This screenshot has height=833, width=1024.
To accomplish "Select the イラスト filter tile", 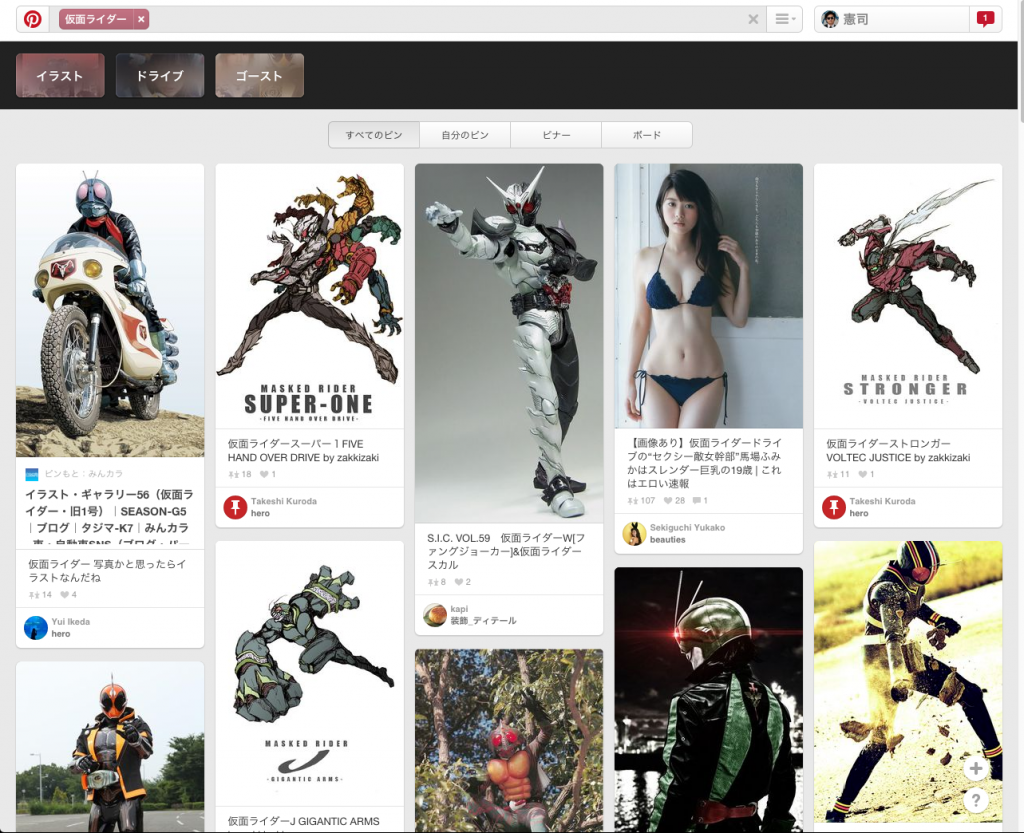I will point(60,75).
